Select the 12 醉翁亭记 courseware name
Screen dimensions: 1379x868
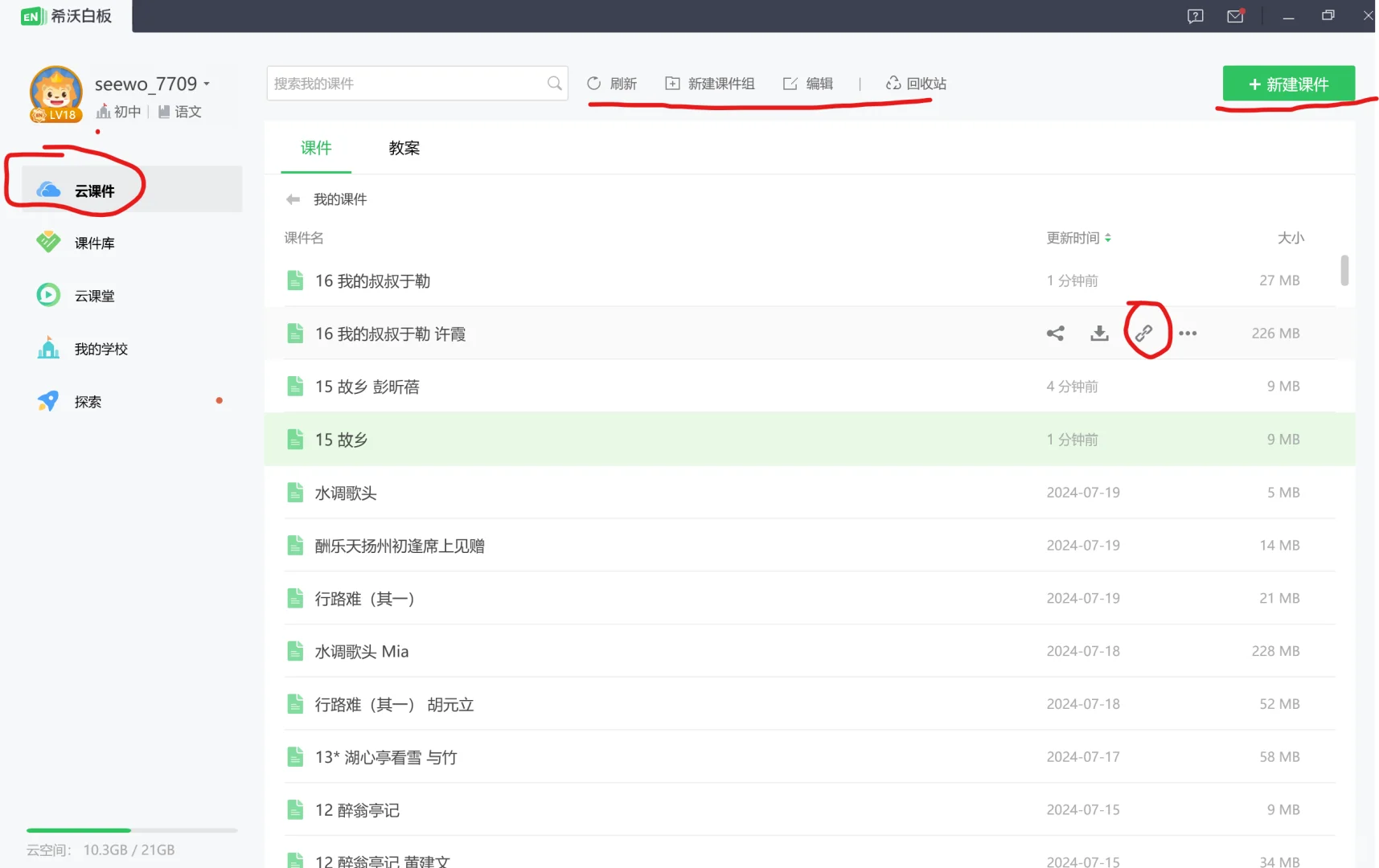coord(357,810)
